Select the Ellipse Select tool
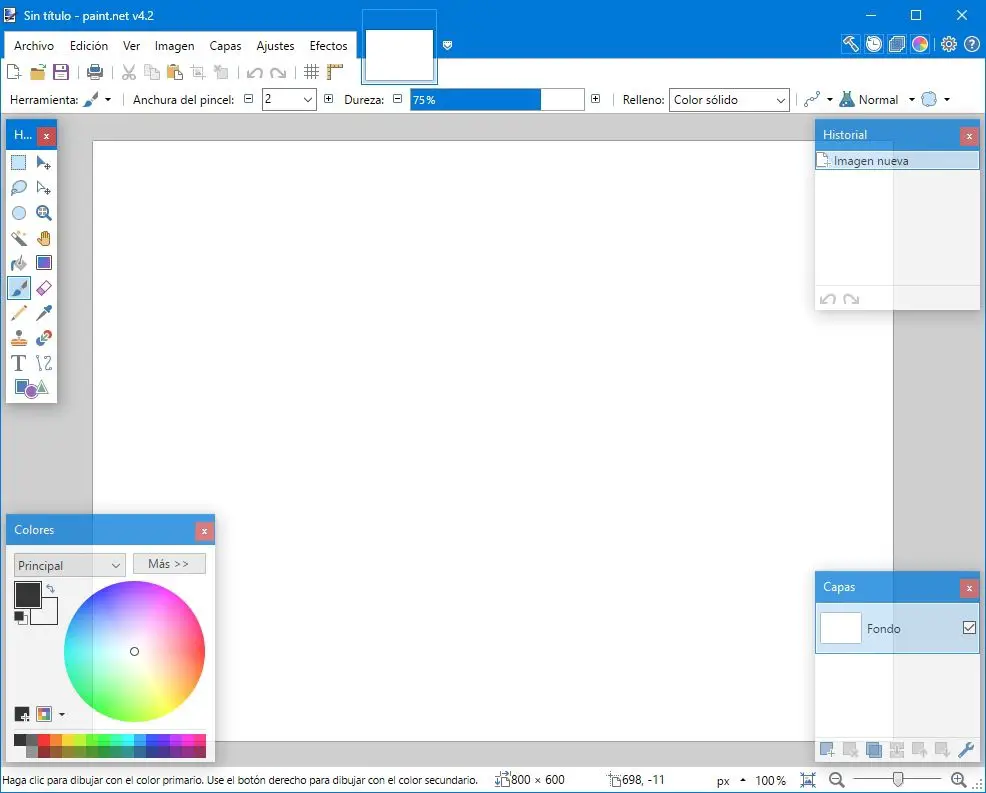986x793 pixels. 19,213
